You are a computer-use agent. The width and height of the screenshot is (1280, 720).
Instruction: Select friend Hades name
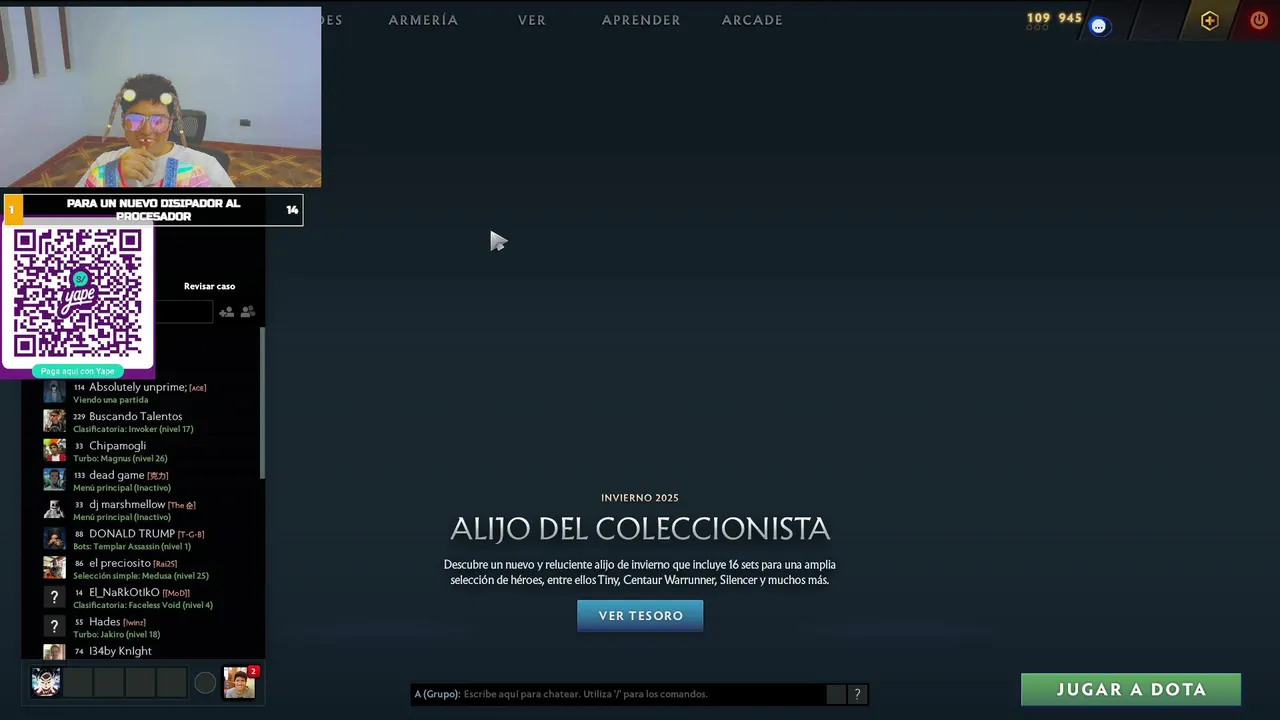point(105,622)
